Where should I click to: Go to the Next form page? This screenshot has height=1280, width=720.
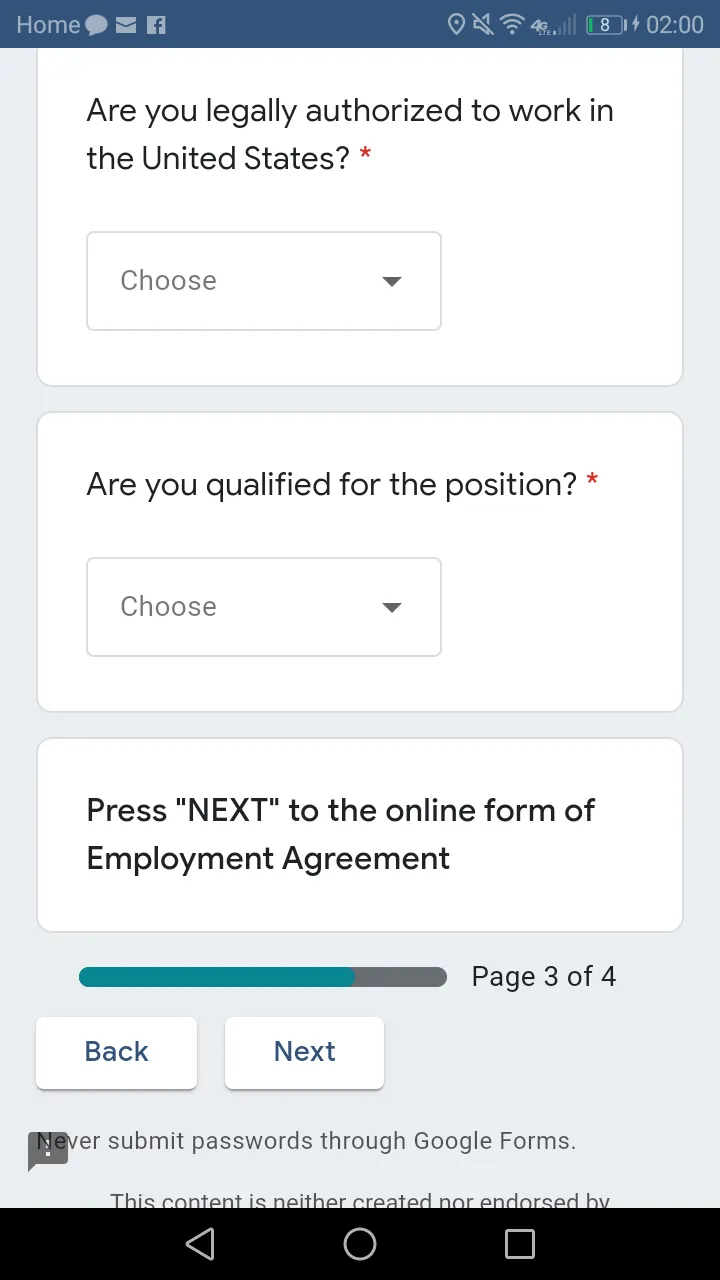tap(304, 1052)
